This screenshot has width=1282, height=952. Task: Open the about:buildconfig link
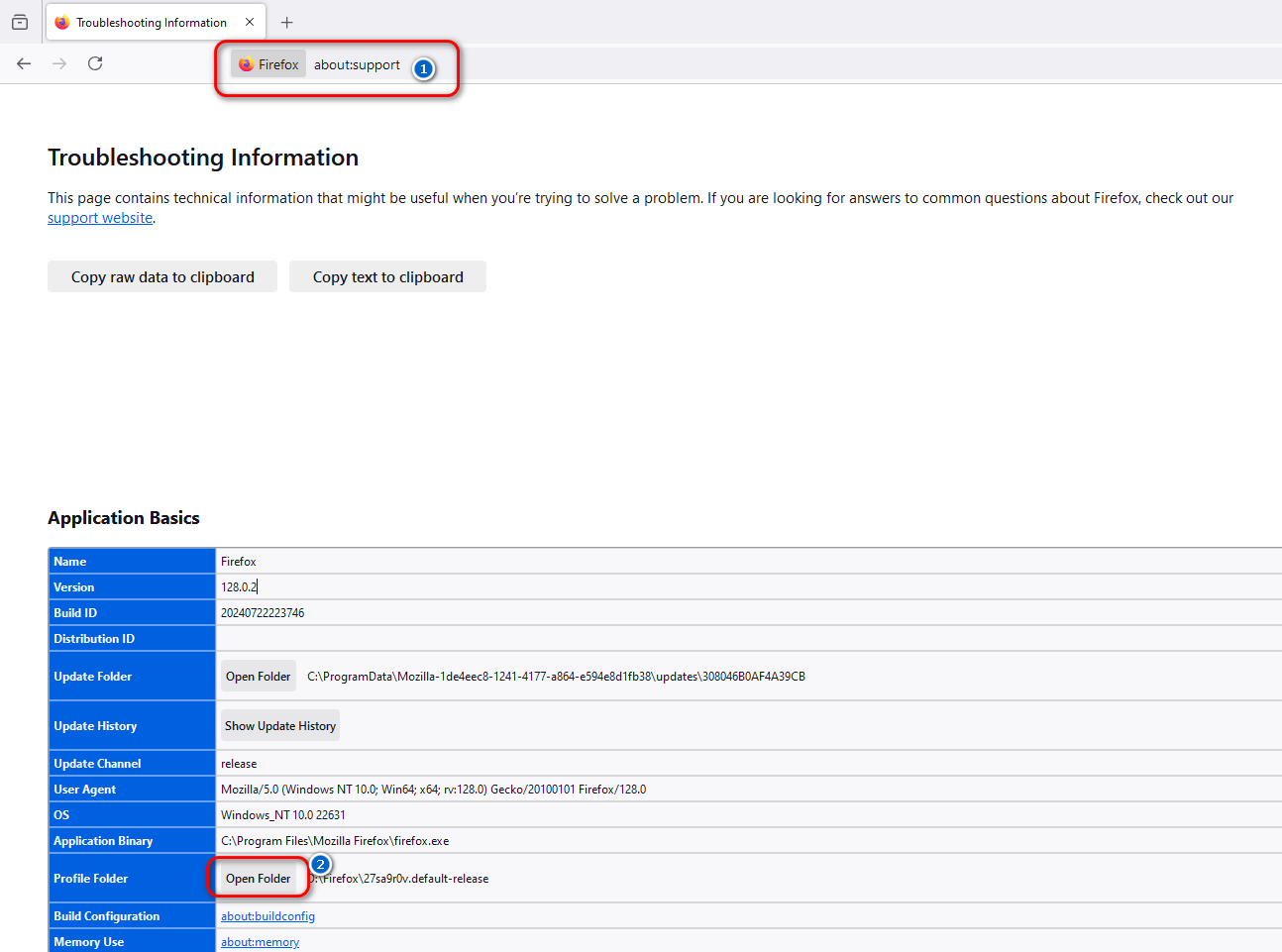(x=267, y=916)
